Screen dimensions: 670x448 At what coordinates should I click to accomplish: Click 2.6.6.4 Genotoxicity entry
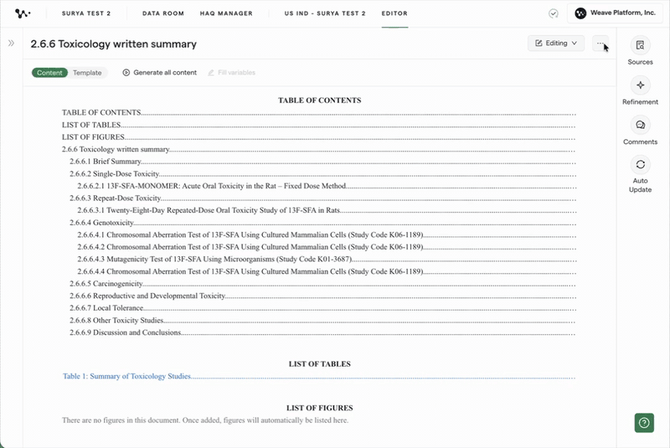tap(323, 223)
